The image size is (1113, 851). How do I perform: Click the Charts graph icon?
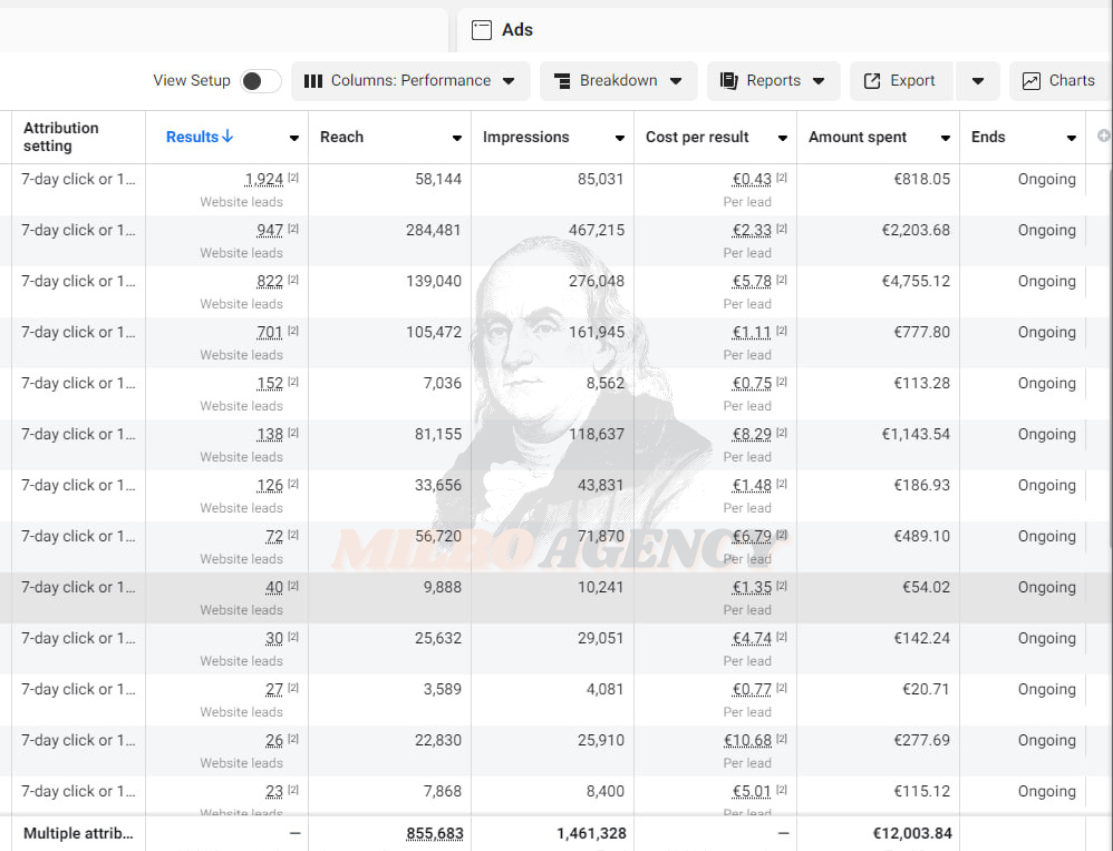[1031, 81]
